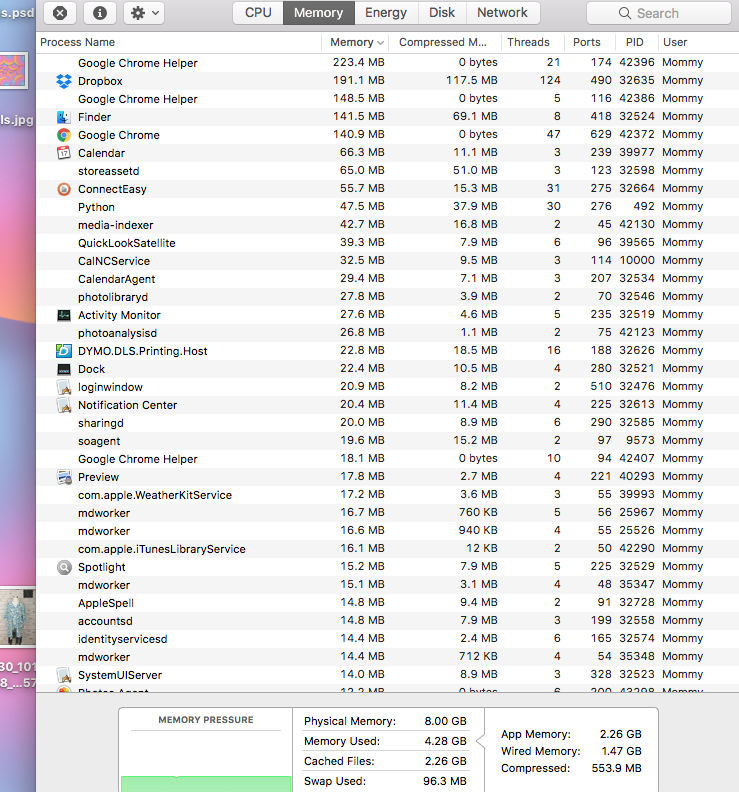
Task: Sort by Compressed Mem column header
Action: click(x=445, y=42)
